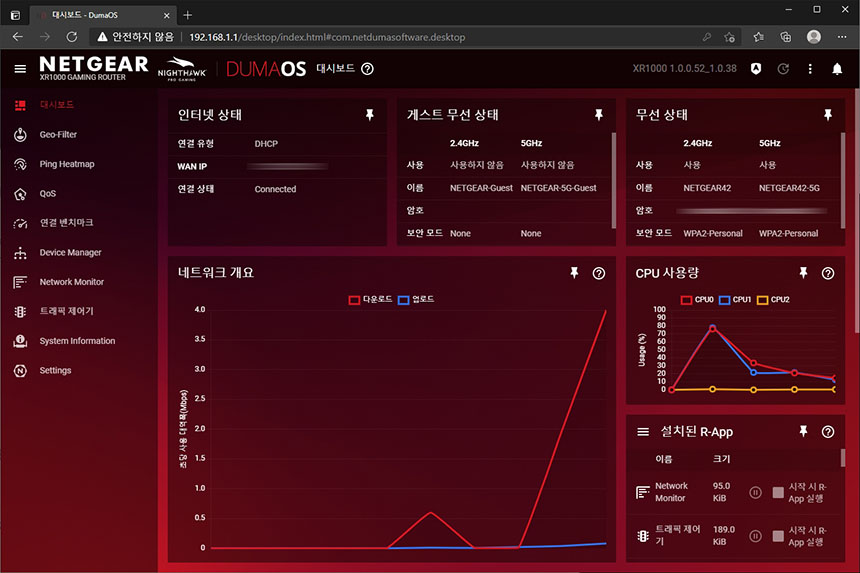Pin the 무선 상태 panel
Viewport: 860px width, 573px height.
click(x=828, y=115)
